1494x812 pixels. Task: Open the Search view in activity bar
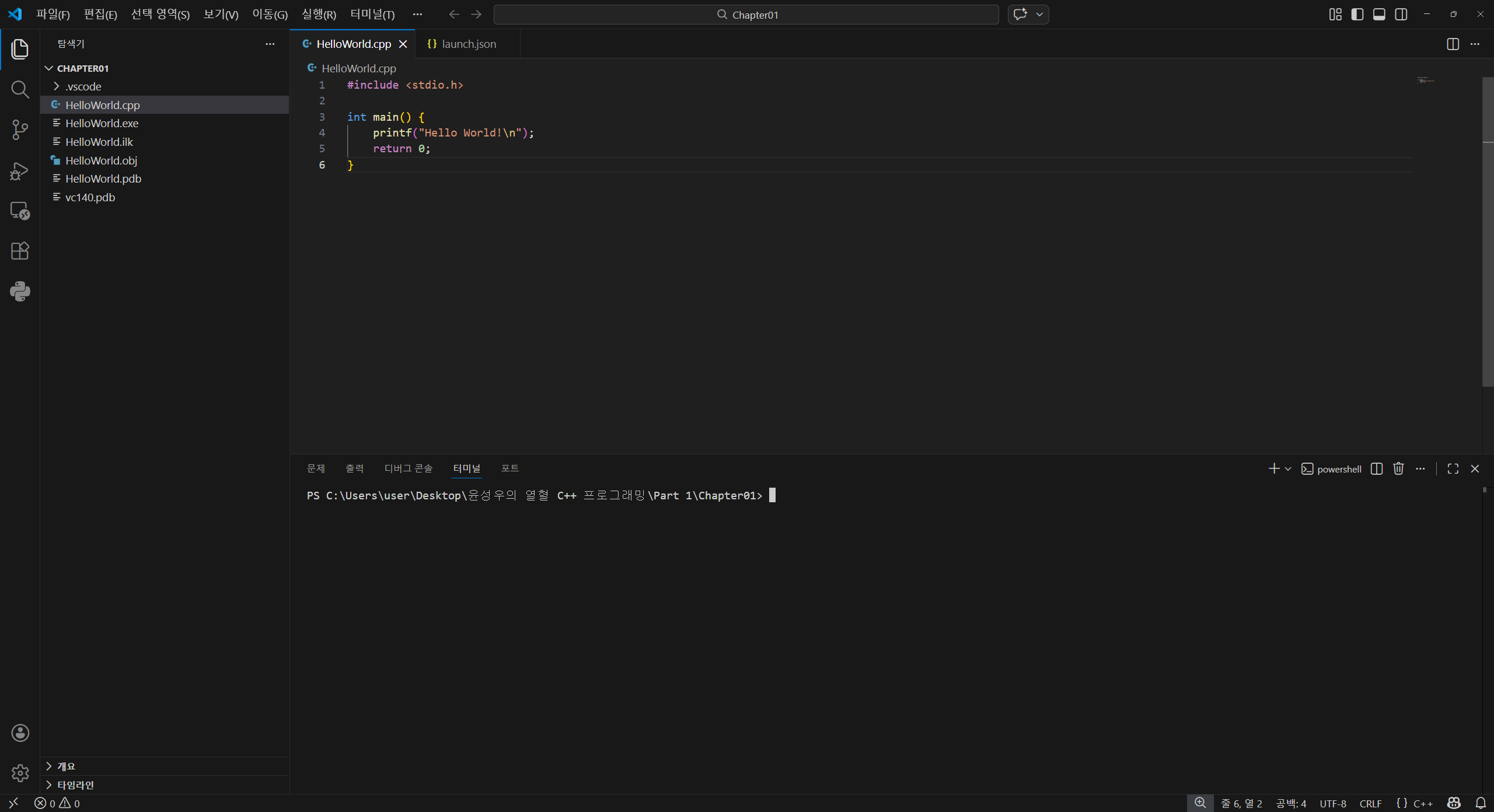click(x=20, y=89)
